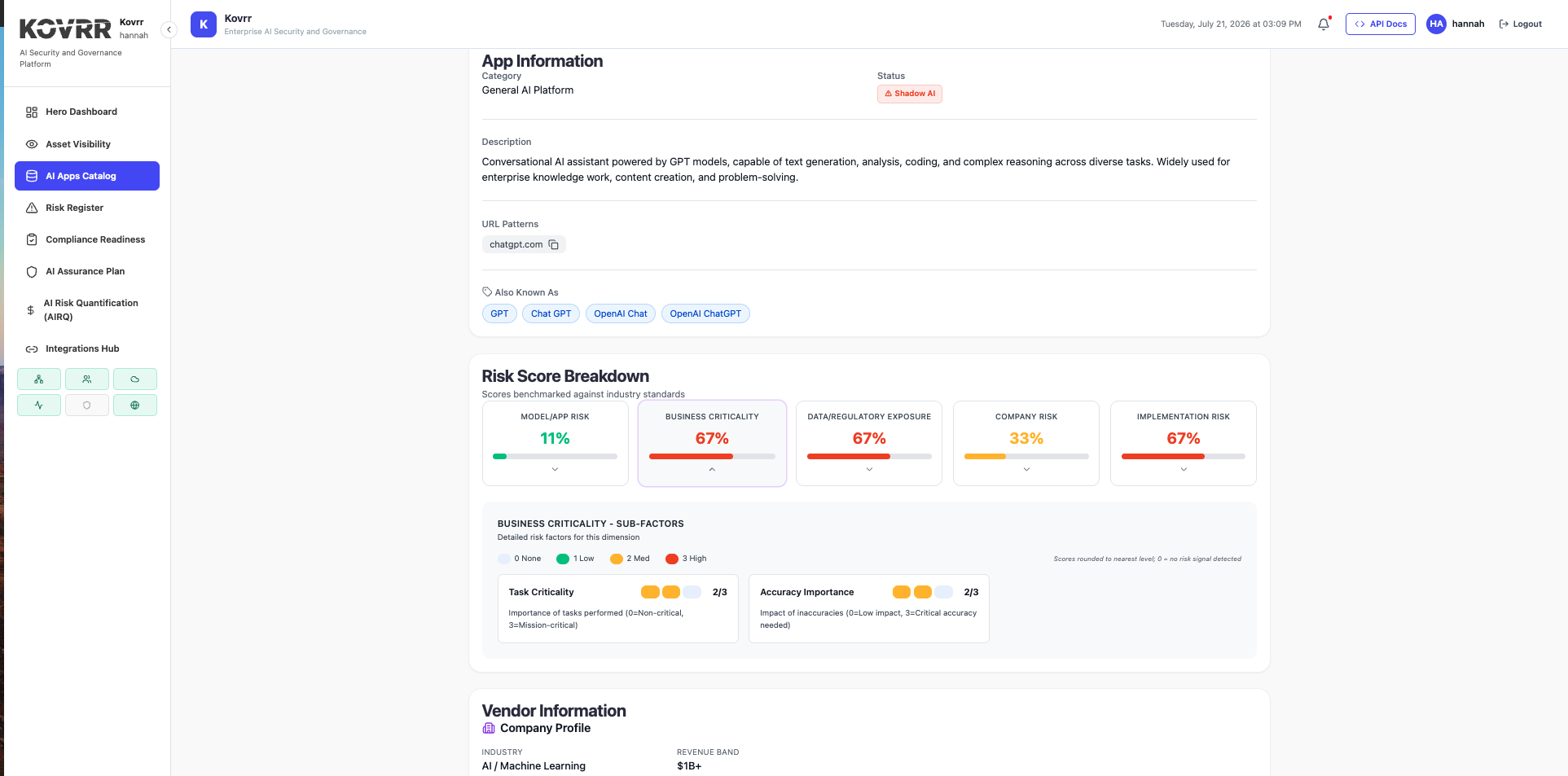Click the Accuracy Importance sub-factor card
The height and width of the screenshot is (776, 1568).
click(869, 609)
